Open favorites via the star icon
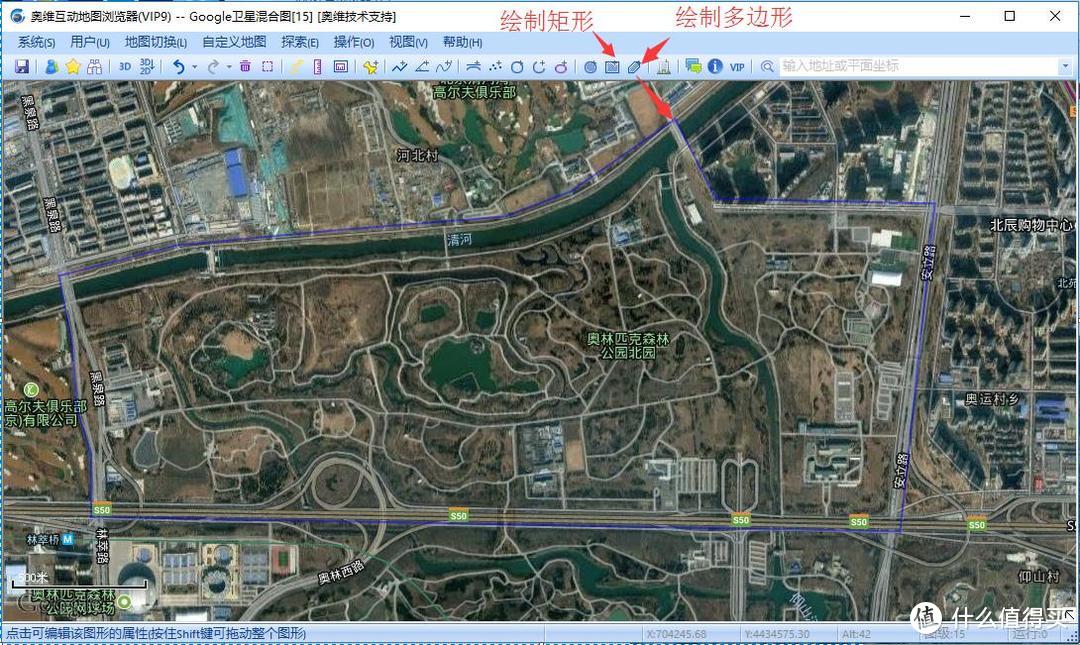 tap(73, 66)
